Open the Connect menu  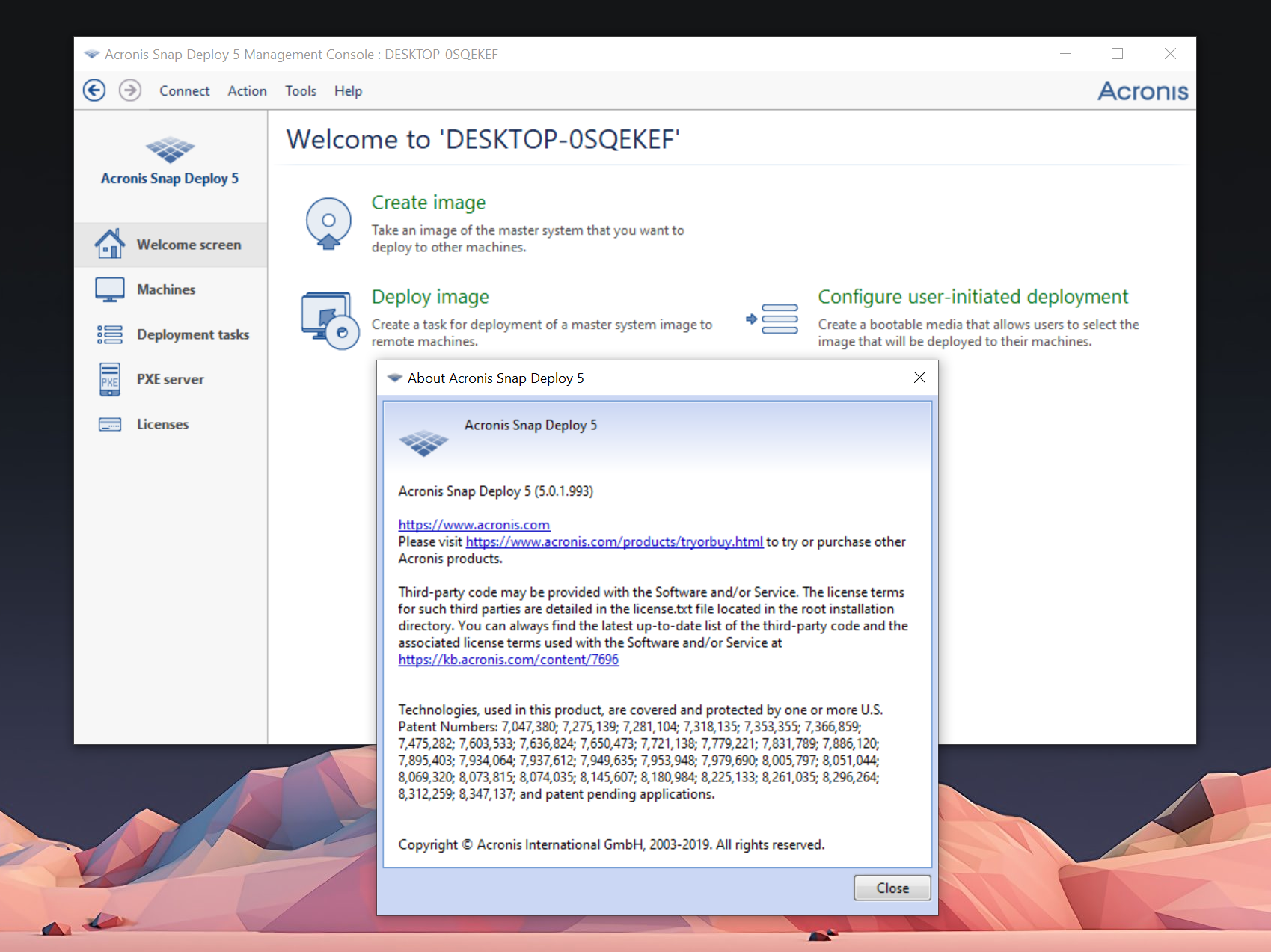(x=184, y=91)
